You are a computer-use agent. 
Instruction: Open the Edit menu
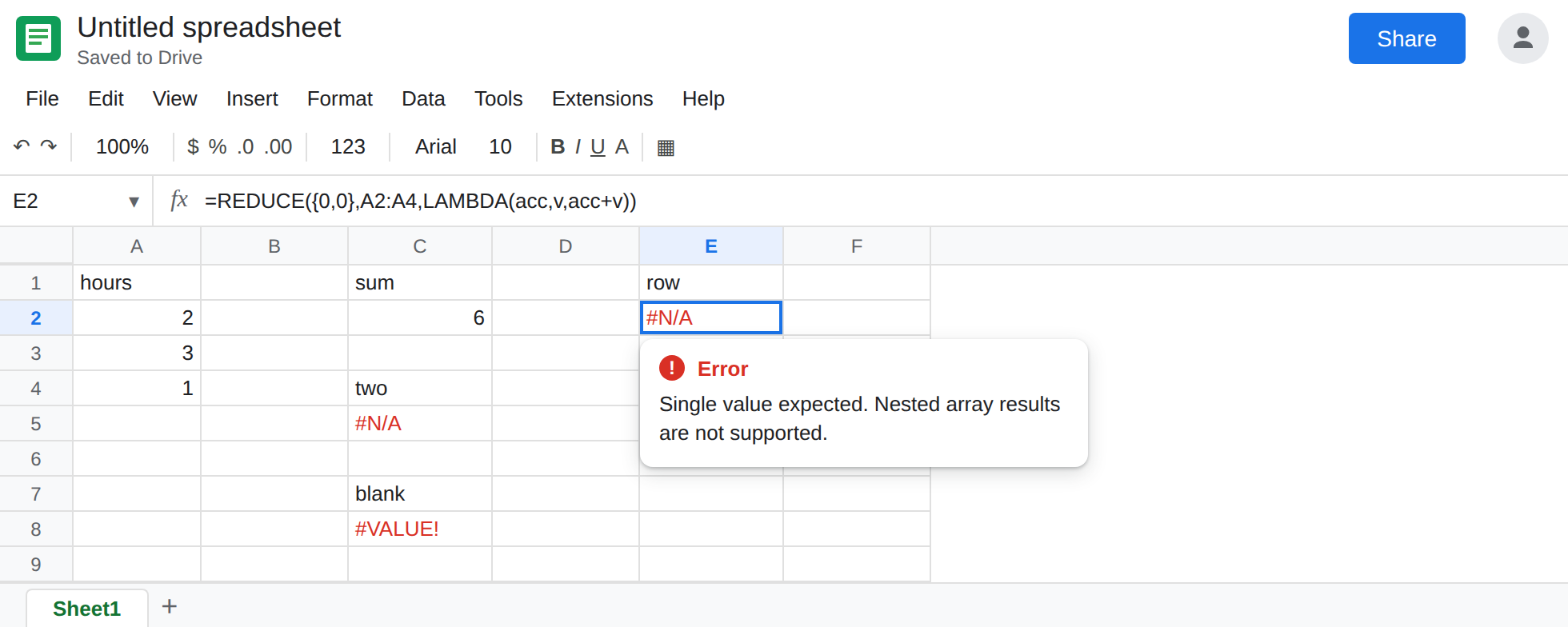(x=106, y=98)
